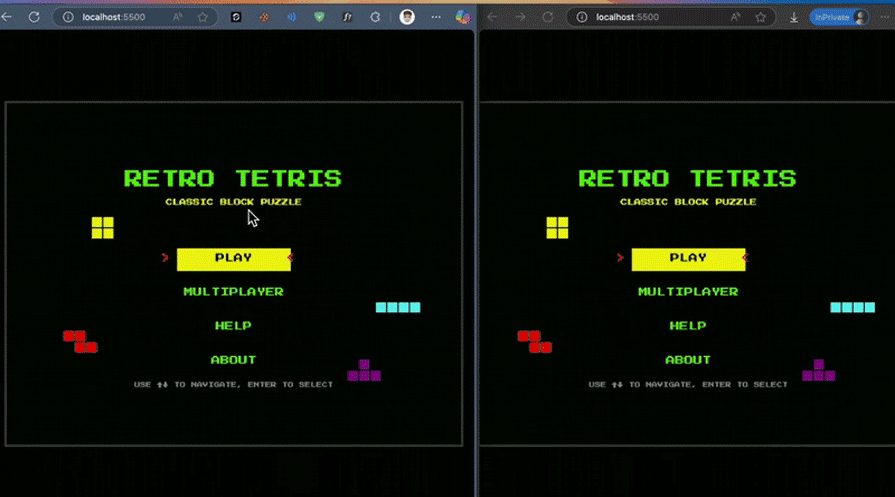
Task: View site information in the left window address bar
Action: pyautogui.click(x=68, y=17)
